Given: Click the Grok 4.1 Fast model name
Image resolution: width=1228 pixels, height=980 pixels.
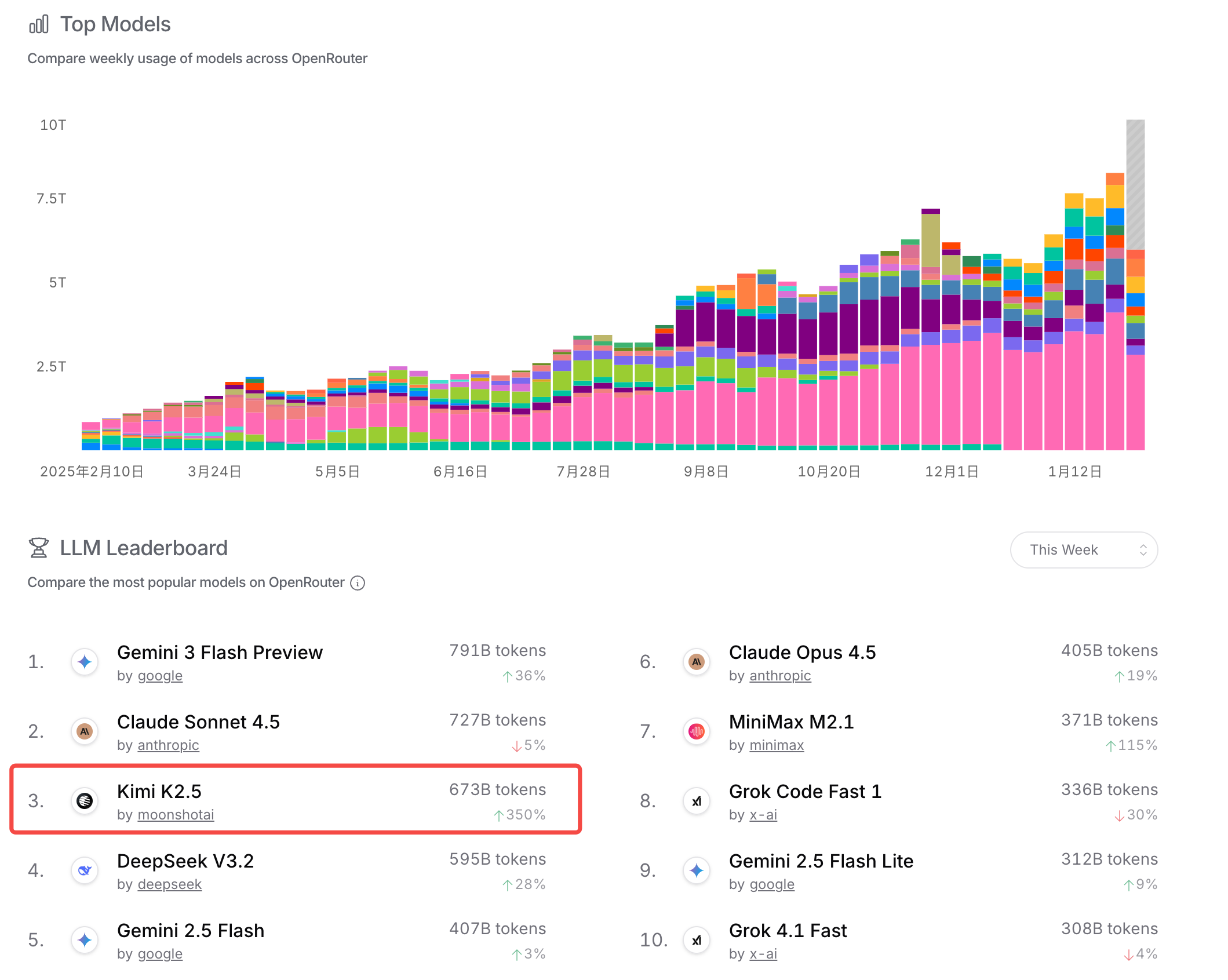Looking at the screenshot, I should 788,931.
